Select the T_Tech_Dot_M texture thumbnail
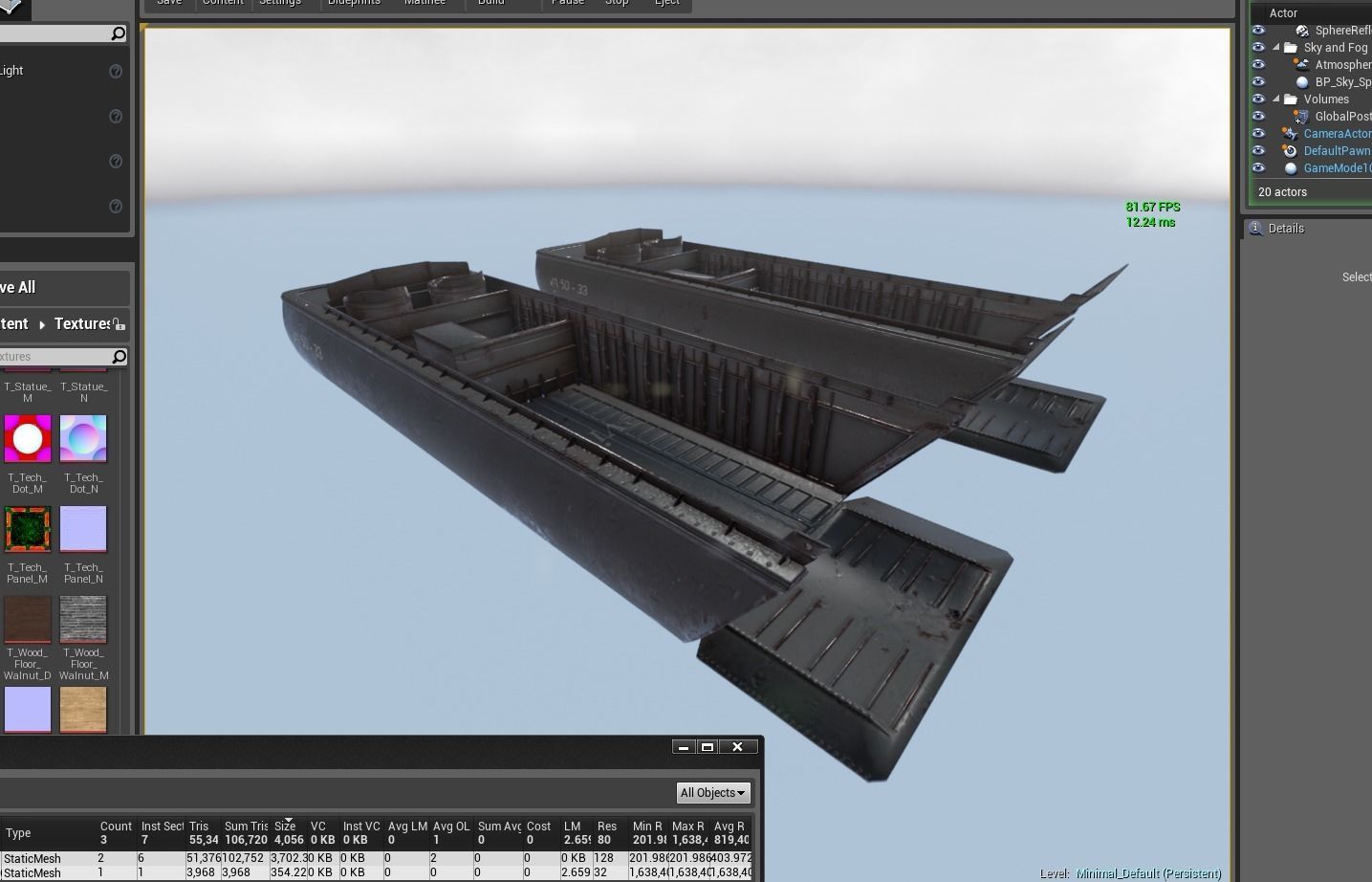The height and width of the screenshot is (882, 1372). 28,439
